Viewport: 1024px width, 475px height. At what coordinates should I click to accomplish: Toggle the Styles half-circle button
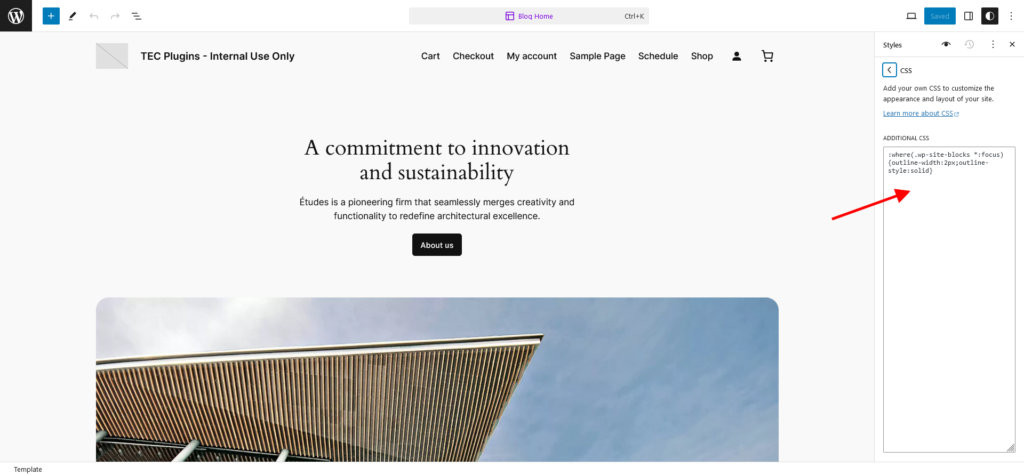(x=990, y=16)
